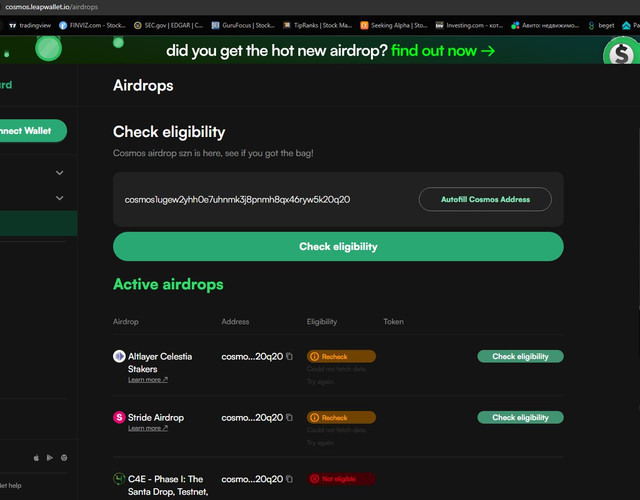Image resolution: width=640 pixels, height=500 pixels.
Task: Expand the second sidebar chevron section
Action: click(x=60, y=198)
